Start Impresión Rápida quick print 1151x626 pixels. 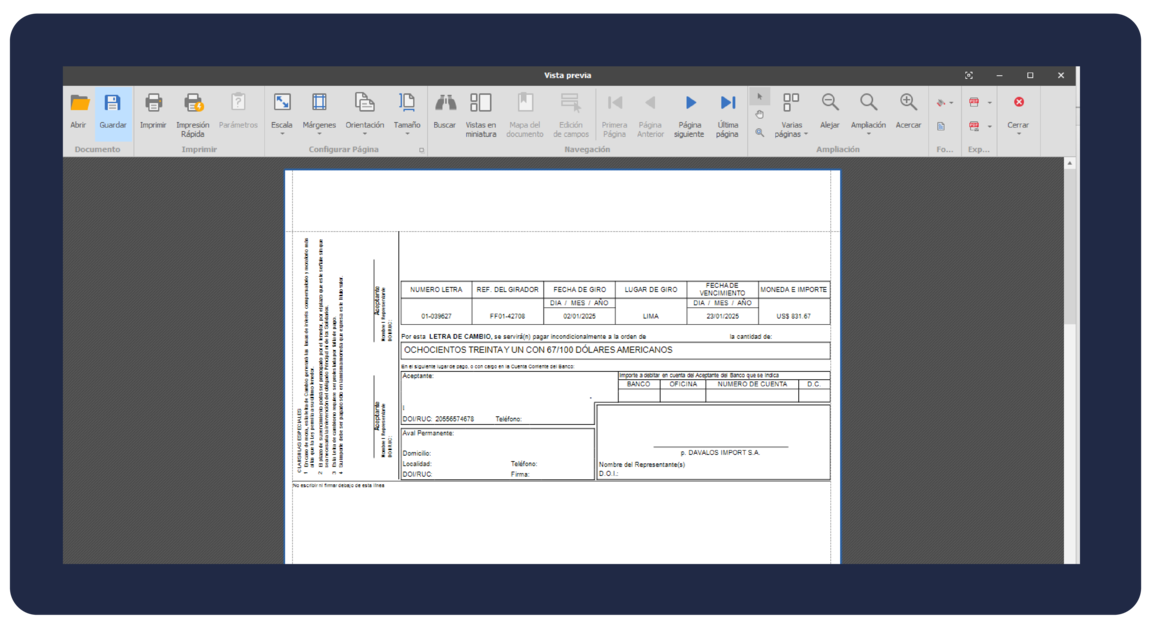(x=193, y=103)
